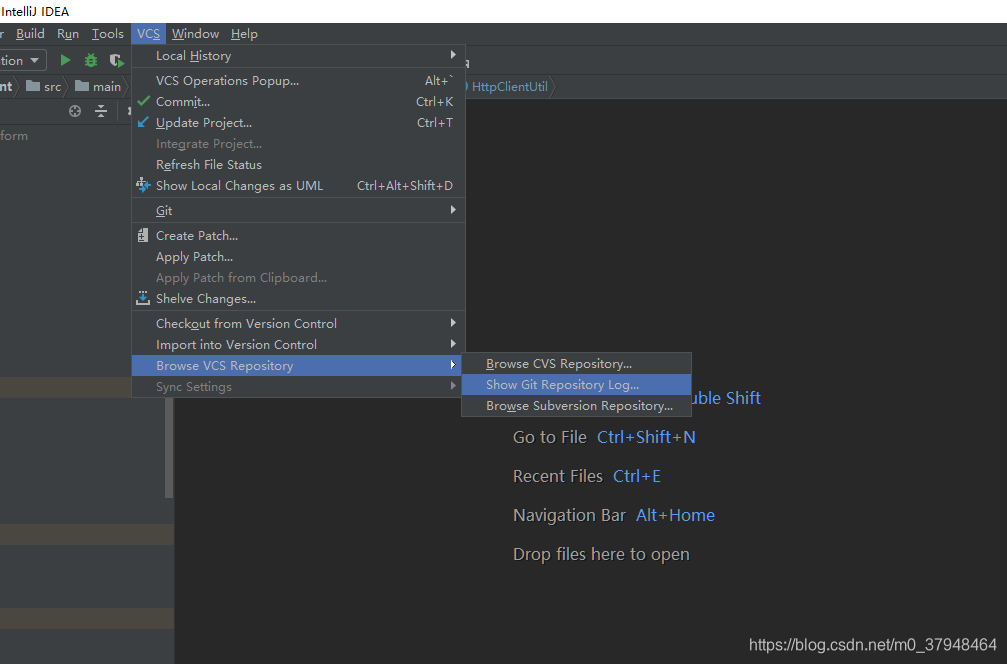The width and height of the screenshot is (1007, 664).
Task: Click the main folder breadcrumb
Action: (x=98, y=87)
